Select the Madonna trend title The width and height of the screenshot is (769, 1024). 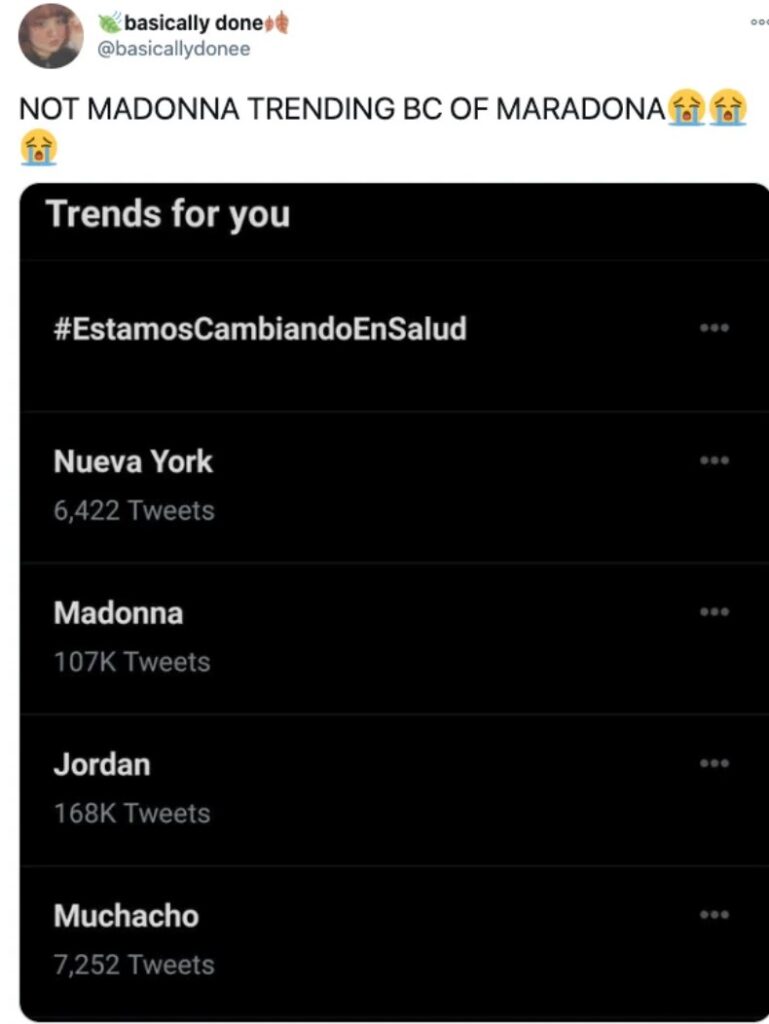click(118, 612)
